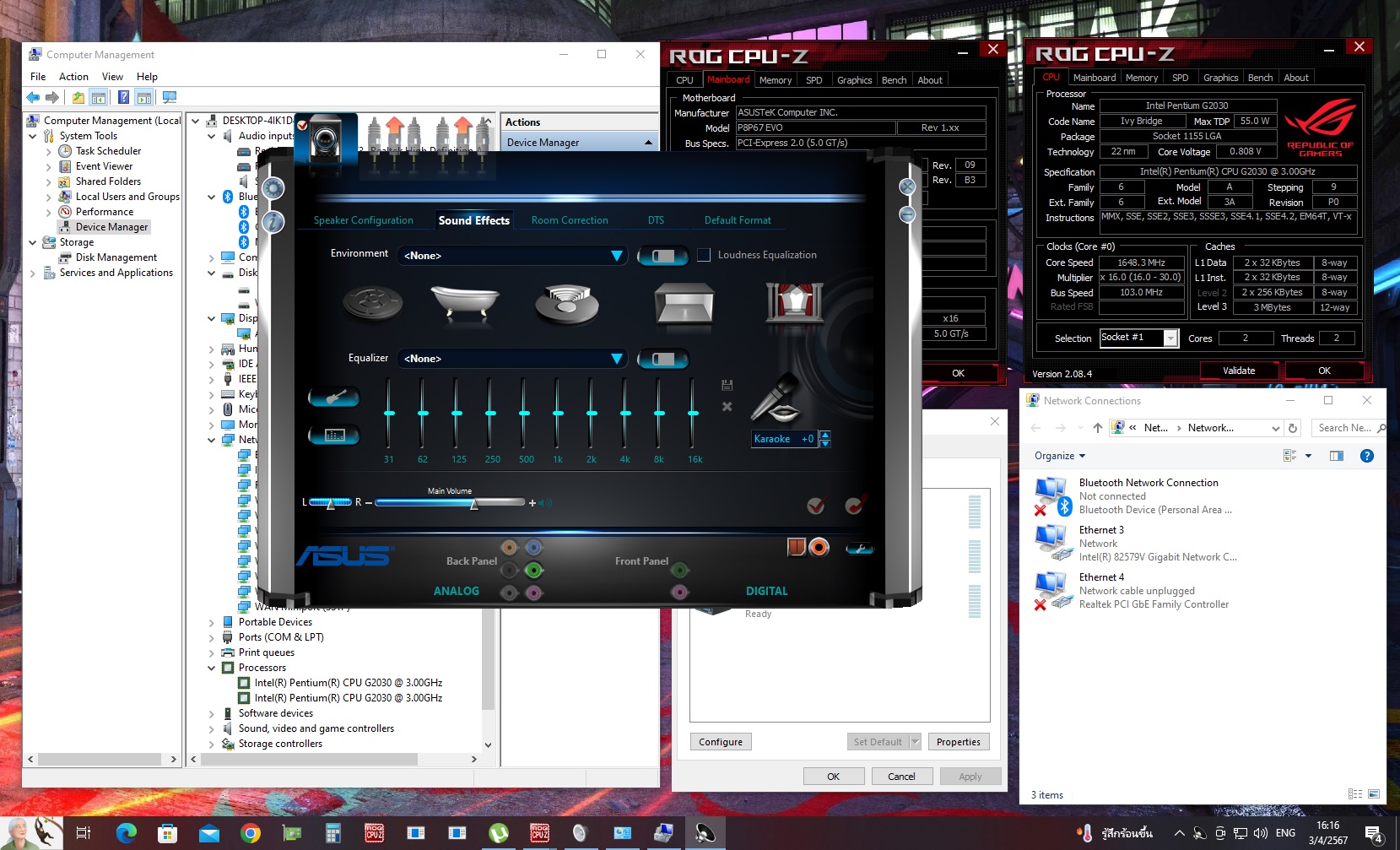
Task: Click Properties button in Sound dialog
Action: coord(959,742)
